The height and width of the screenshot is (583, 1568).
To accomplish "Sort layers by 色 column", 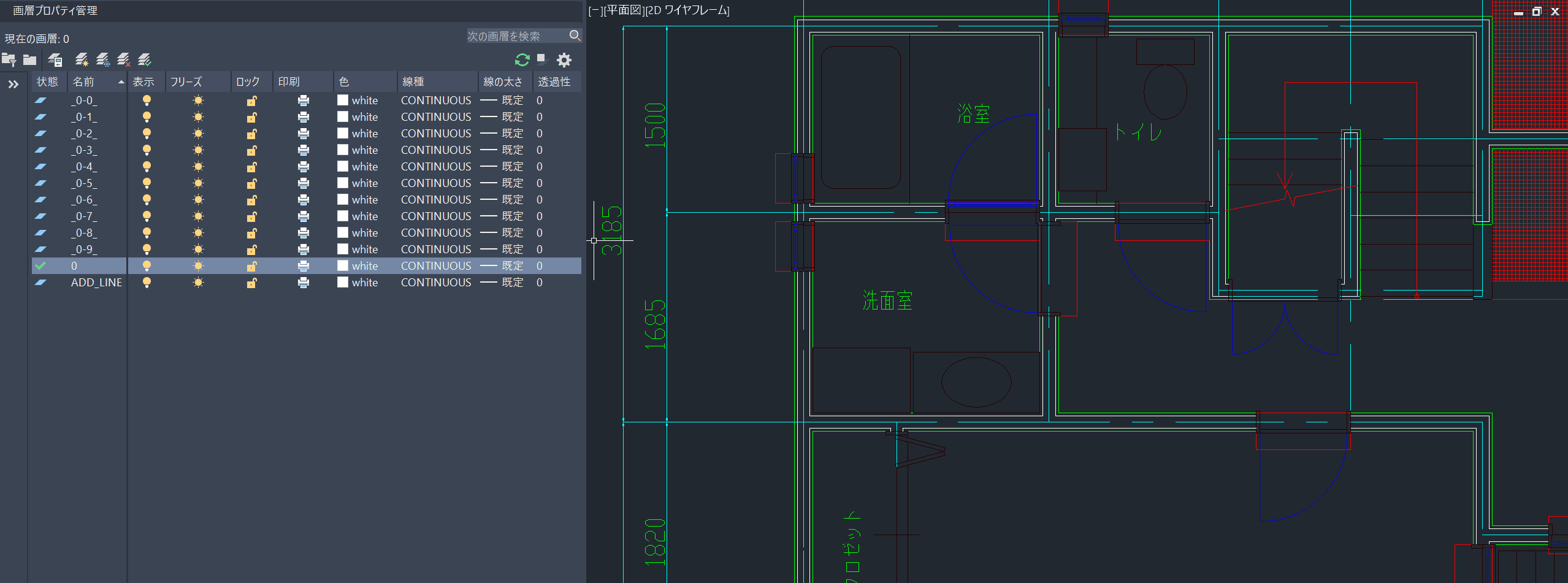I will 365,82.
